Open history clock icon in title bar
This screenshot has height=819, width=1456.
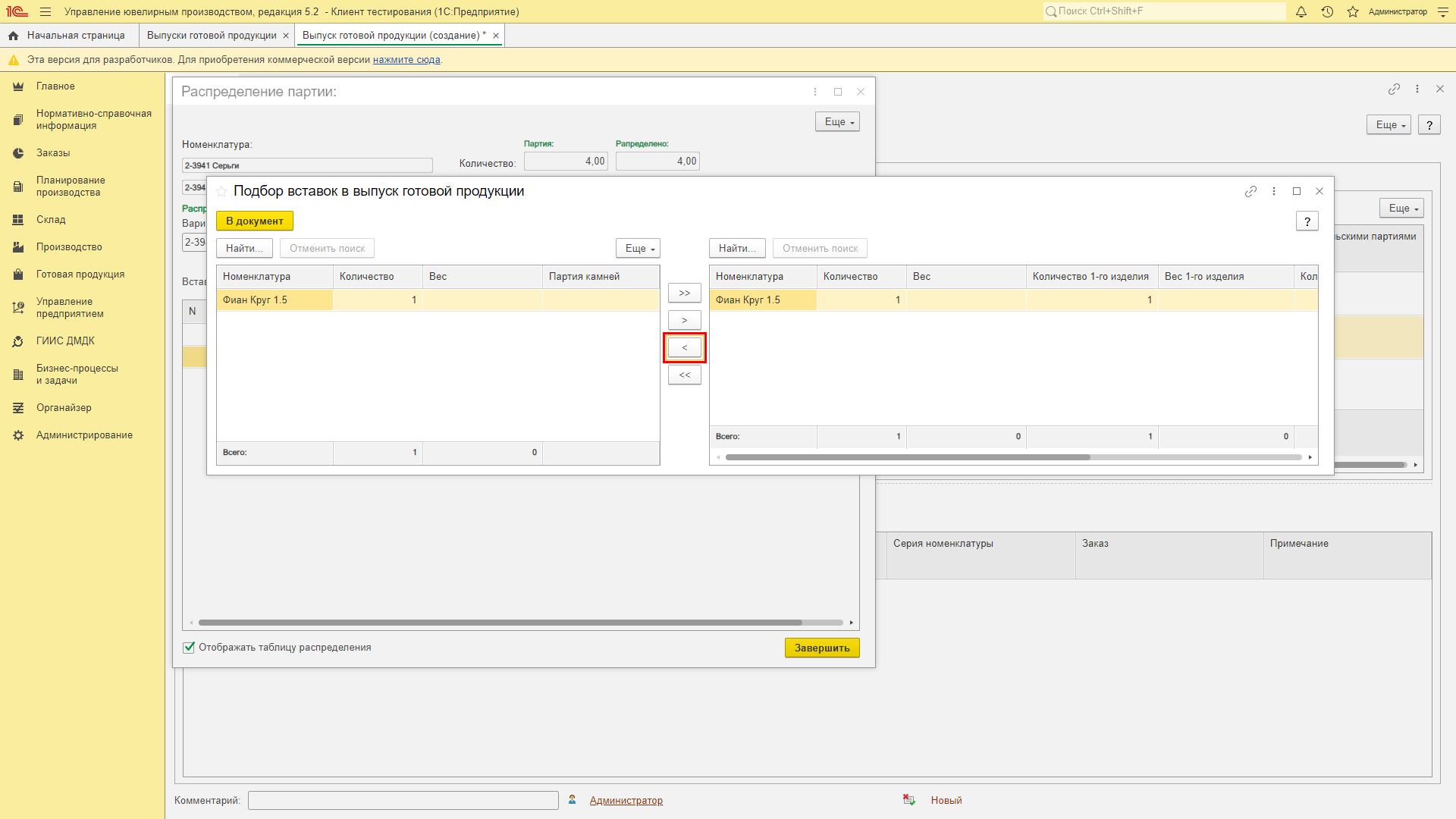(x=1327, y=12)
